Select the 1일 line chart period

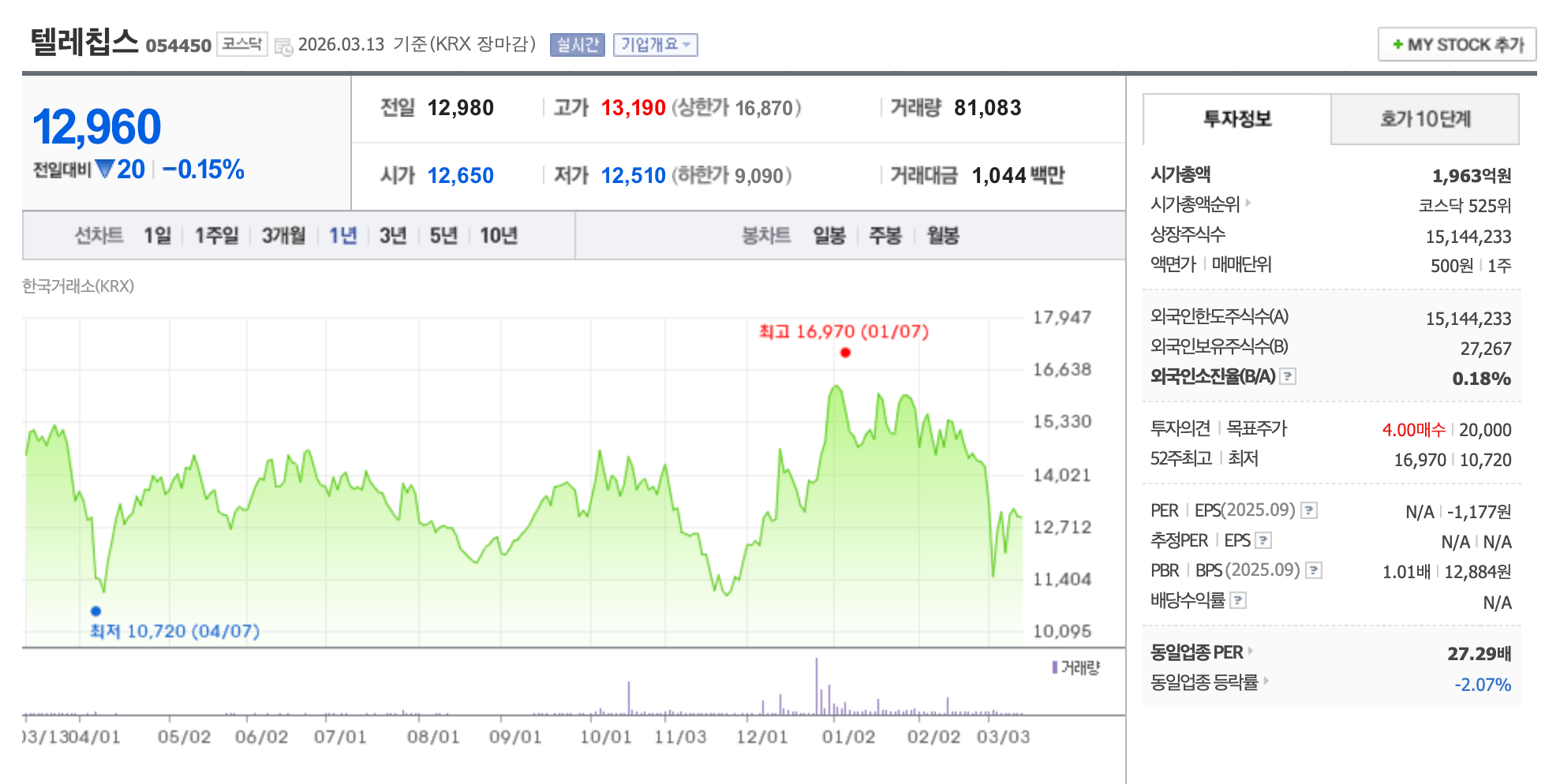pos(157,235)
